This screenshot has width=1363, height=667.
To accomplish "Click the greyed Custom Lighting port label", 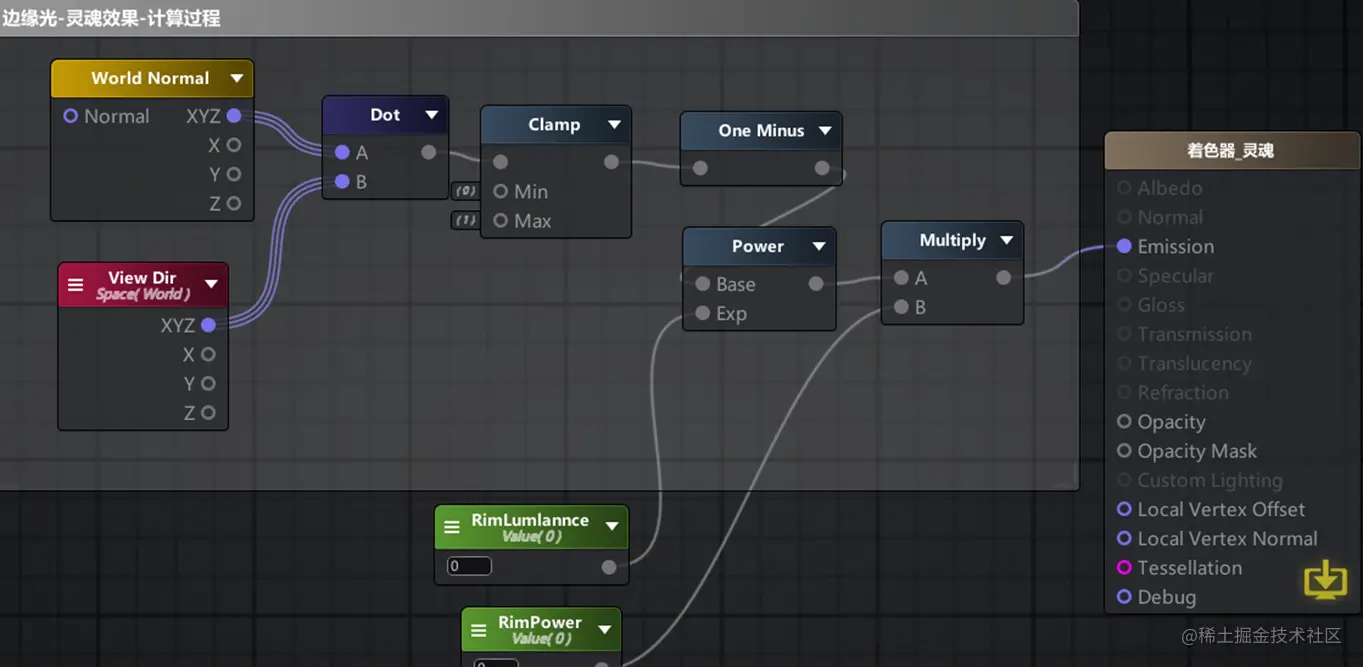I will click(x=1209, y=480).
